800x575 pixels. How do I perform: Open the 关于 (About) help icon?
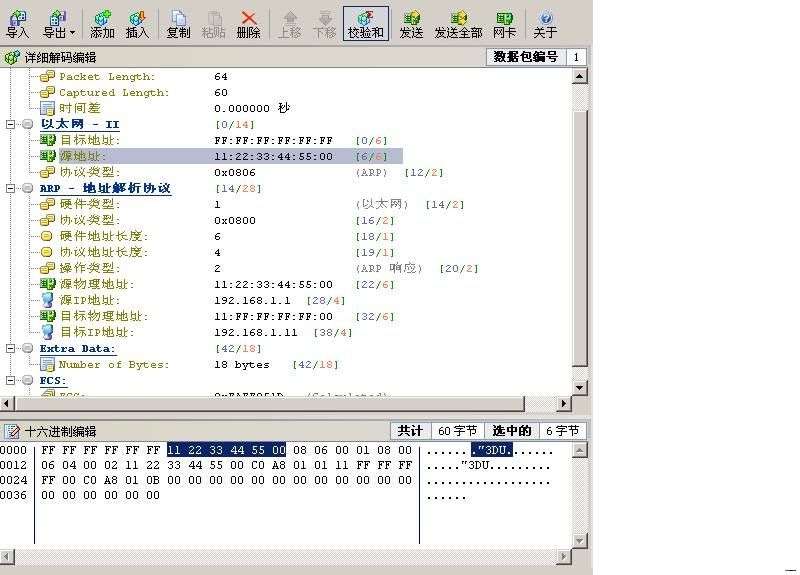point(545,23)
